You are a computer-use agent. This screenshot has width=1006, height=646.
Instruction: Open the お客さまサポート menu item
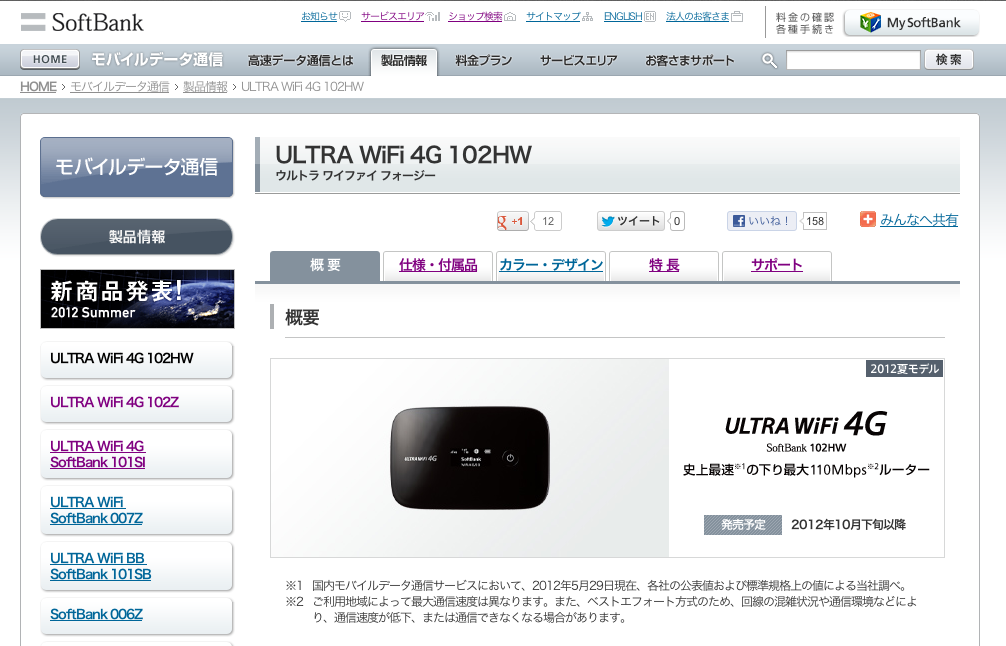[690, 60]
